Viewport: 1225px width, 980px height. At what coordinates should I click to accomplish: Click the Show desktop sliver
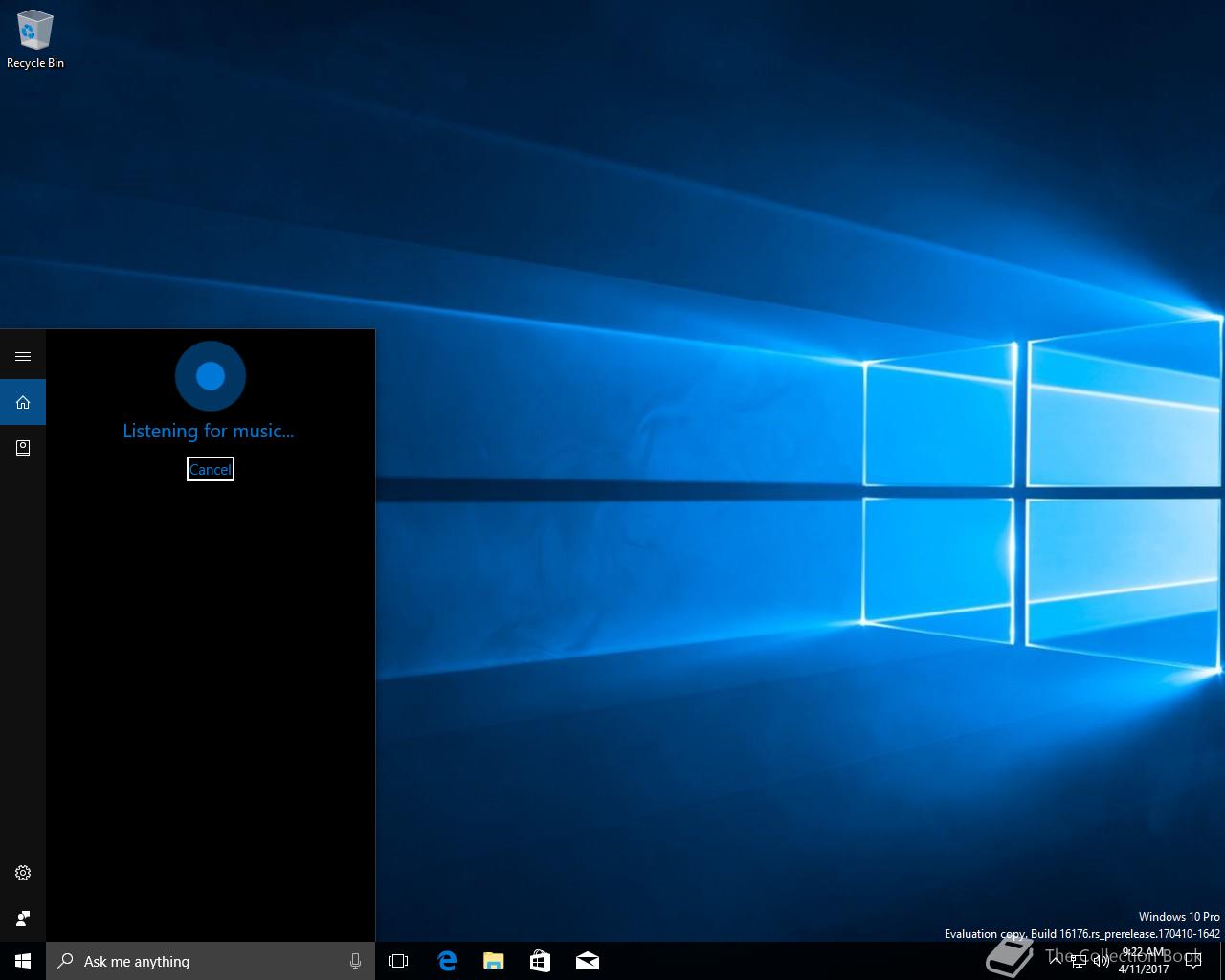tap(1222, 961)
